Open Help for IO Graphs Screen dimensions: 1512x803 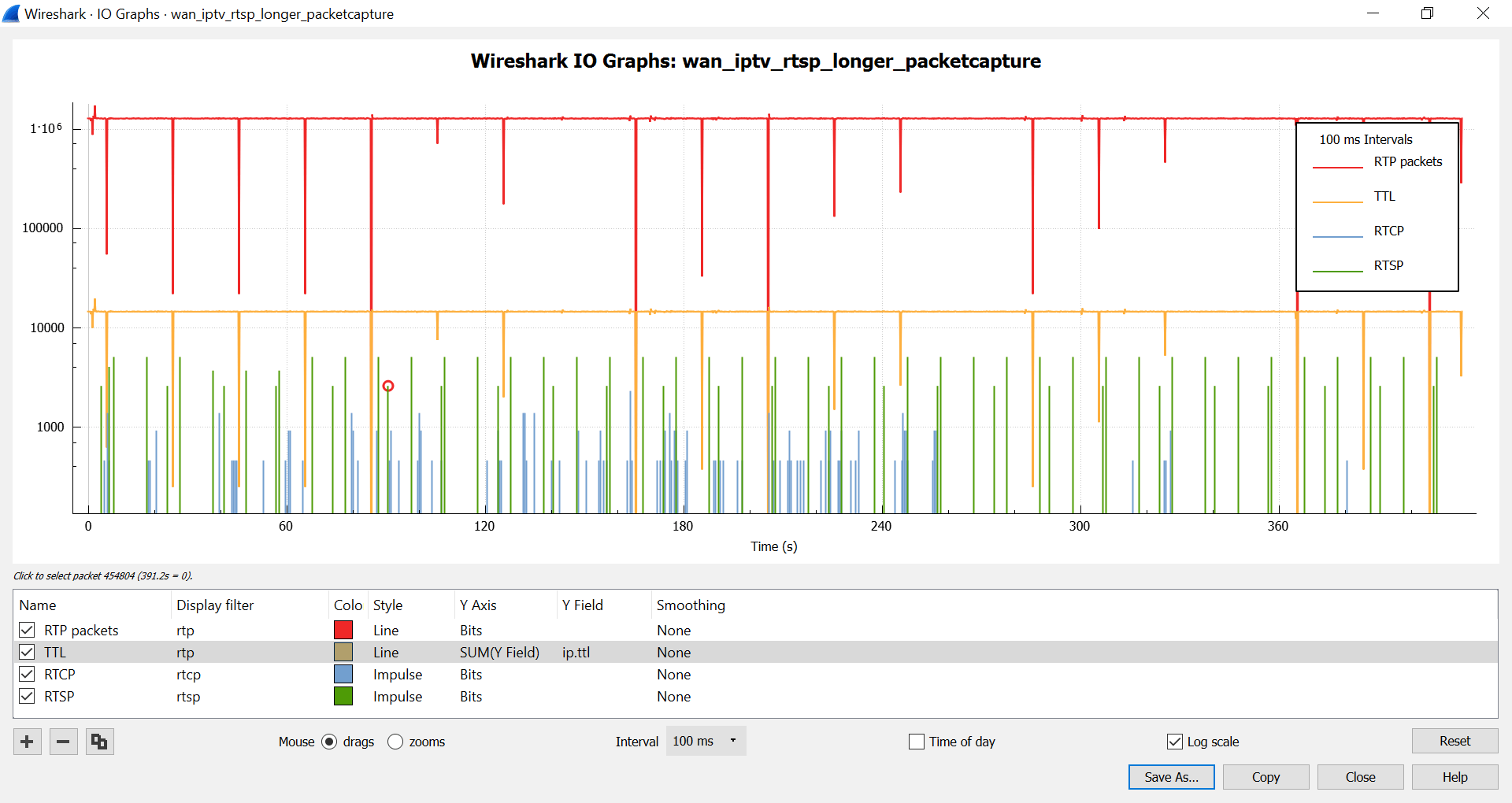pos(1455,777)
